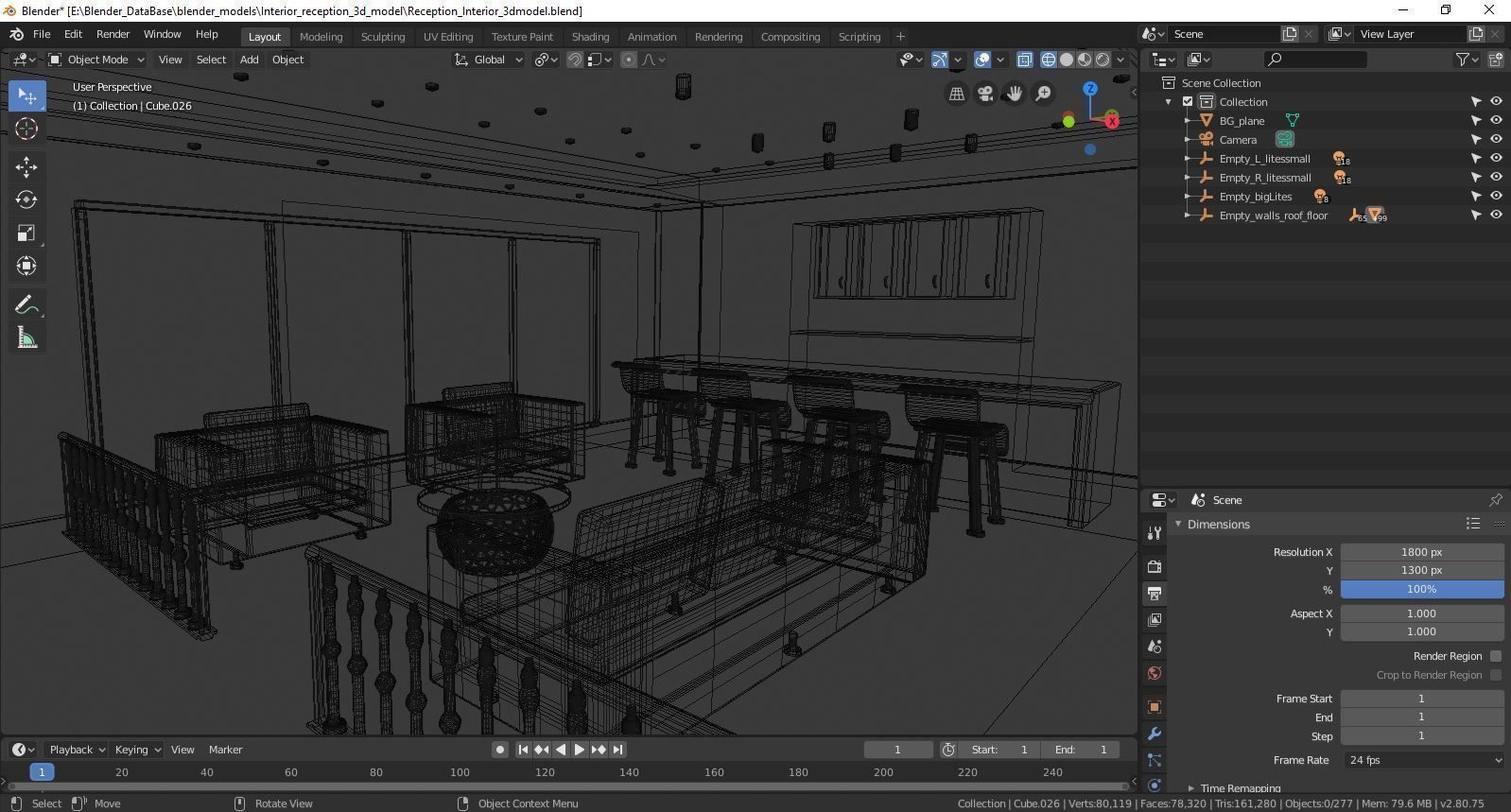Click the current frame number field

point(898,750)
